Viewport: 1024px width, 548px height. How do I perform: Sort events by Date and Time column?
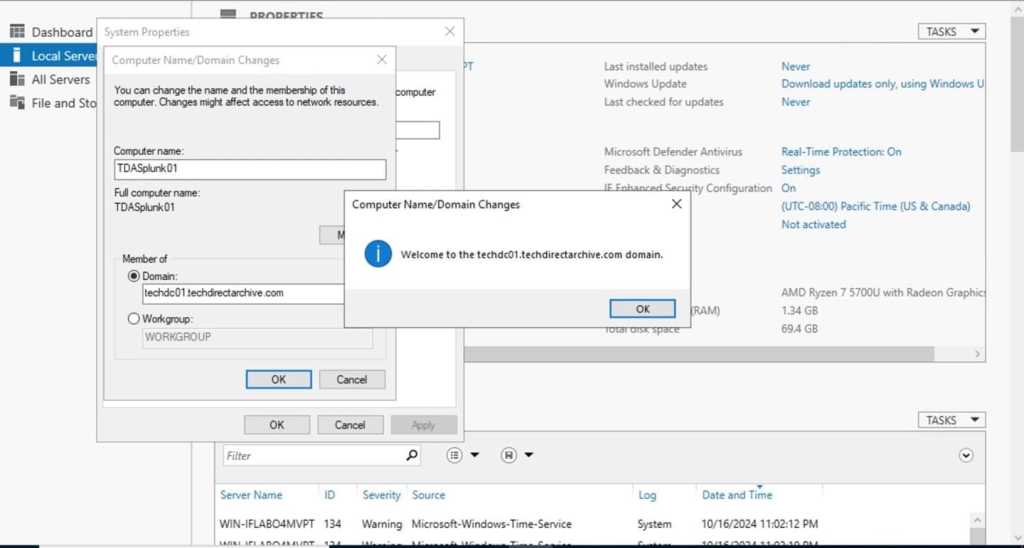click(x=737, y=495)
